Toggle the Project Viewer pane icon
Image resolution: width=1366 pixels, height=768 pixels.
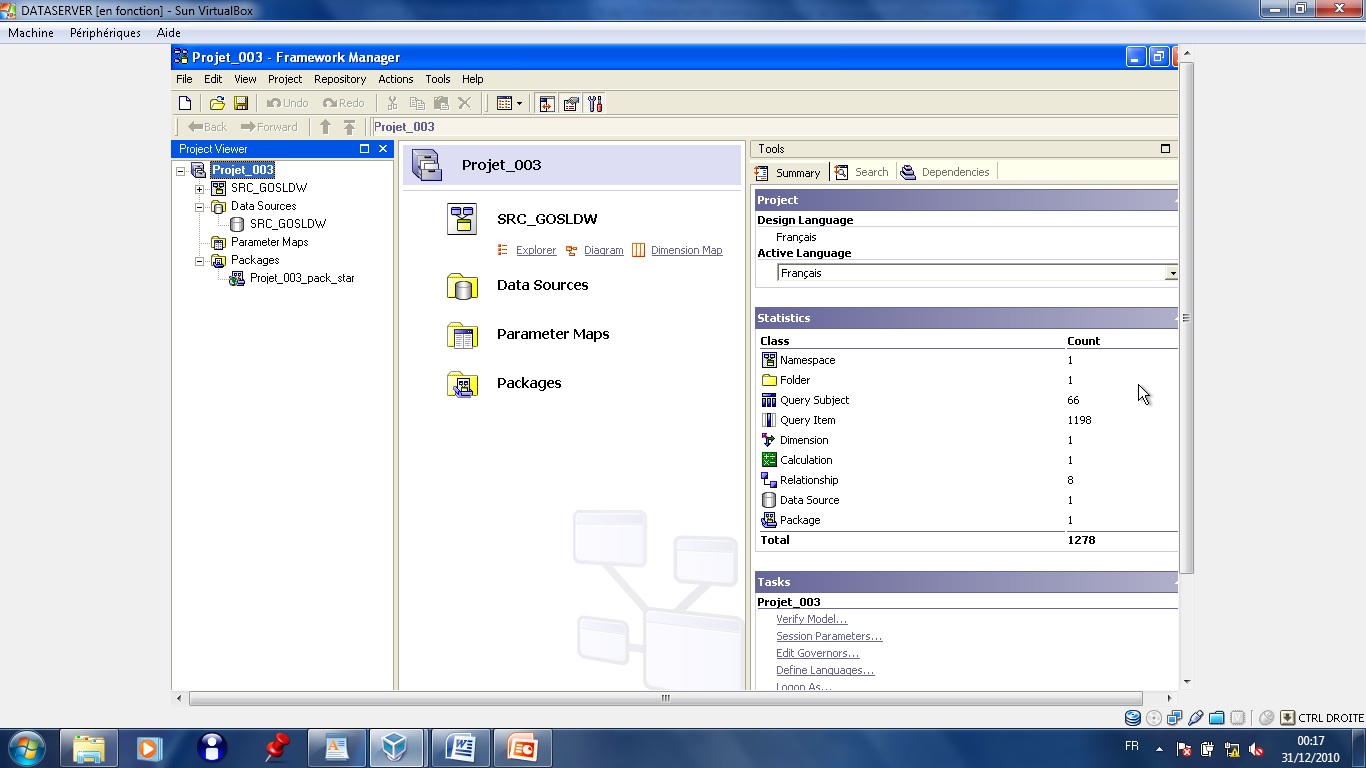point(547,103)
